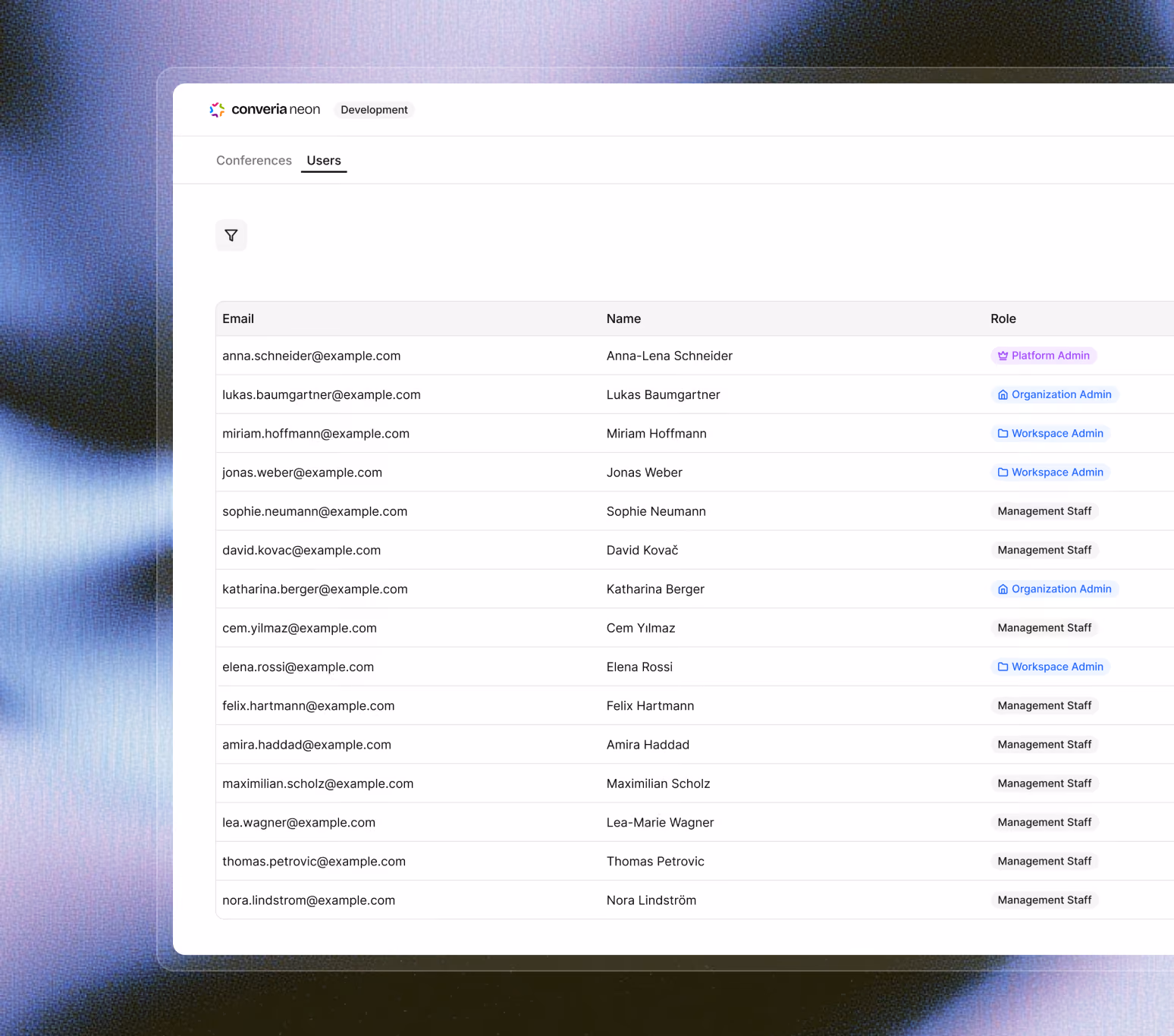Click Management Staff badge for Sophie Neumann
The width and height of the screenshot is (1174, 1036).
(1044, 511)
